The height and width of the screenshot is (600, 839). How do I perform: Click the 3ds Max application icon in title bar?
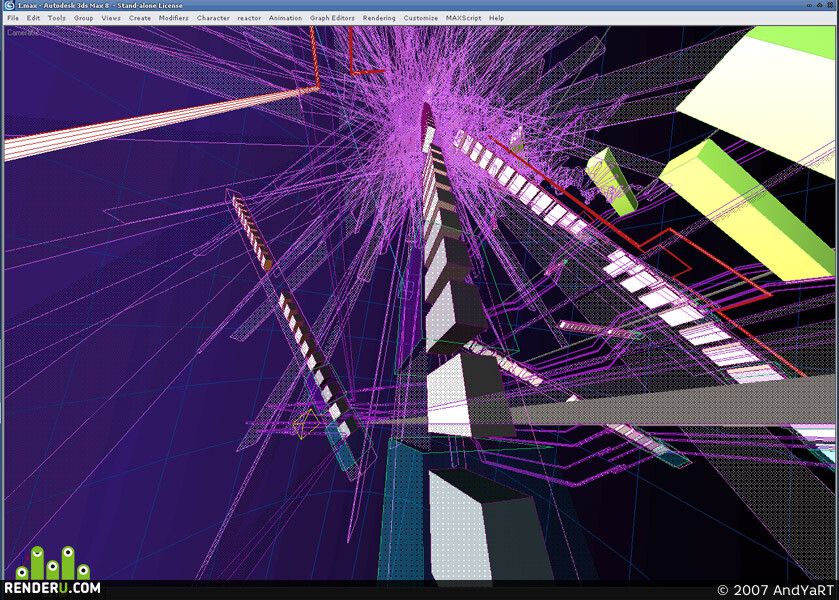[x=9, y=5]
